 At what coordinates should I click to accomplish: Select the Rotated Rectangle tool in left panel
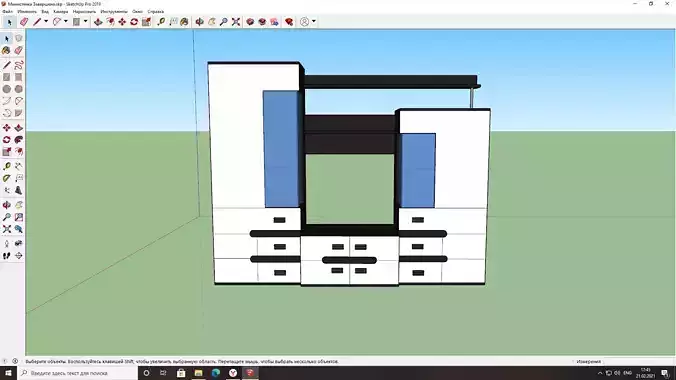pyautogui.click(x=19, y=77)
